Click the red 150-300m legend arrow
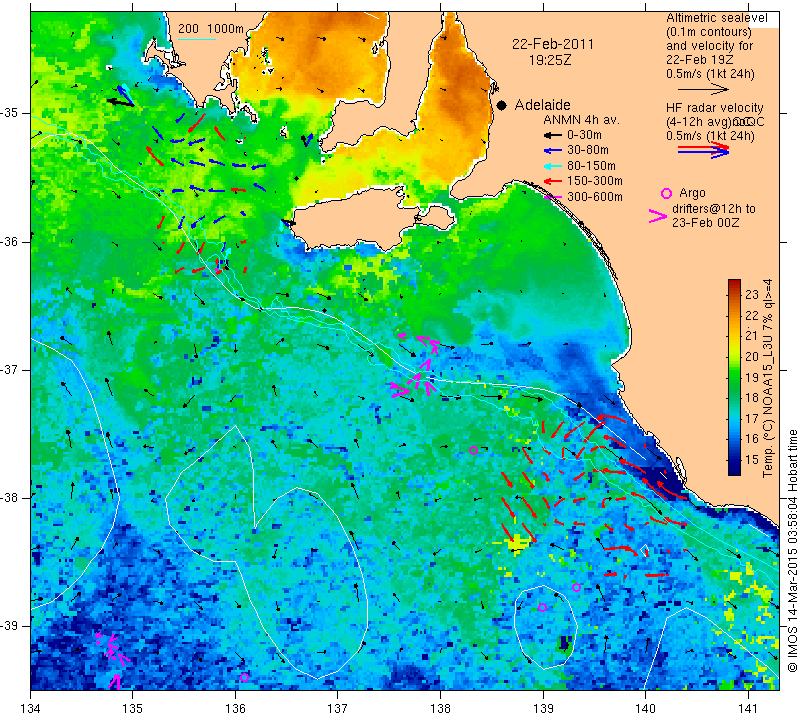Screen dimensions: 800x720 click(552, 181)
